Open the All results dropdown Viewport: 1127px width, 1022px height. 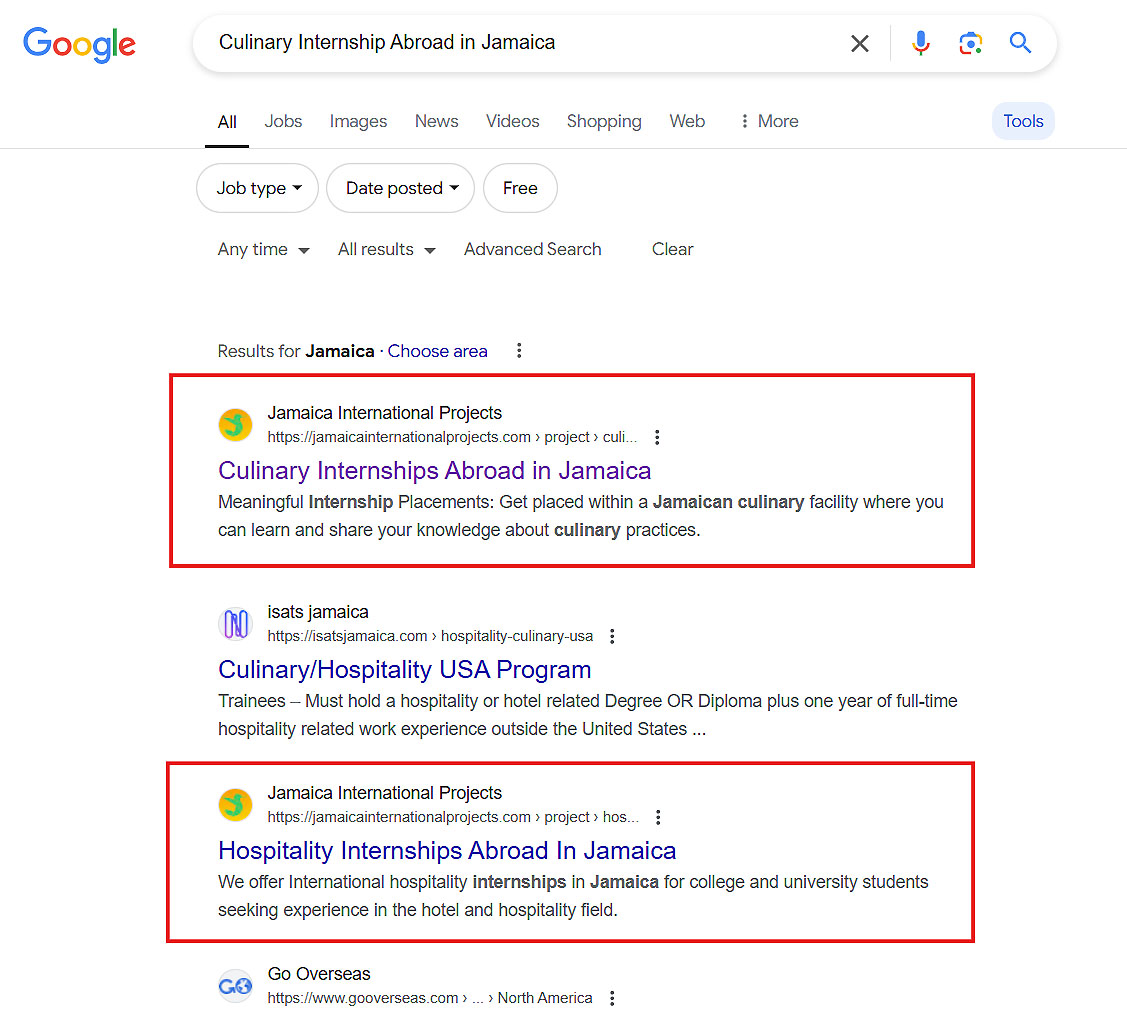[387, 249]
